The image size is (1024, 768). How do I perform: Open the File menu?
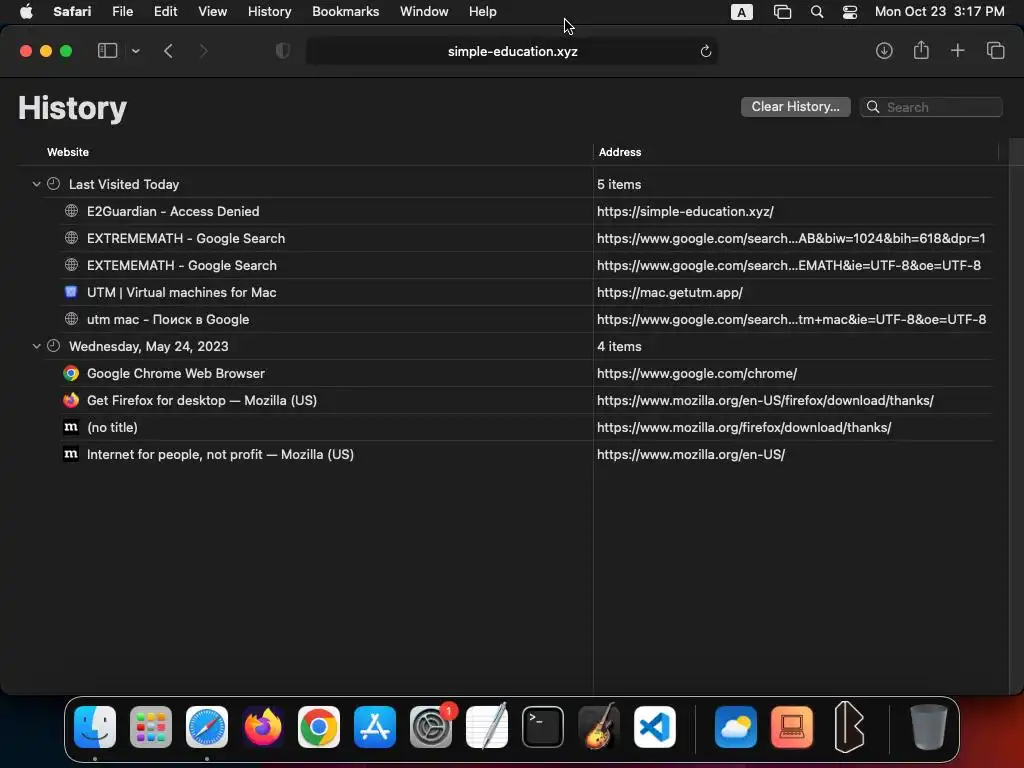(122, 12)
